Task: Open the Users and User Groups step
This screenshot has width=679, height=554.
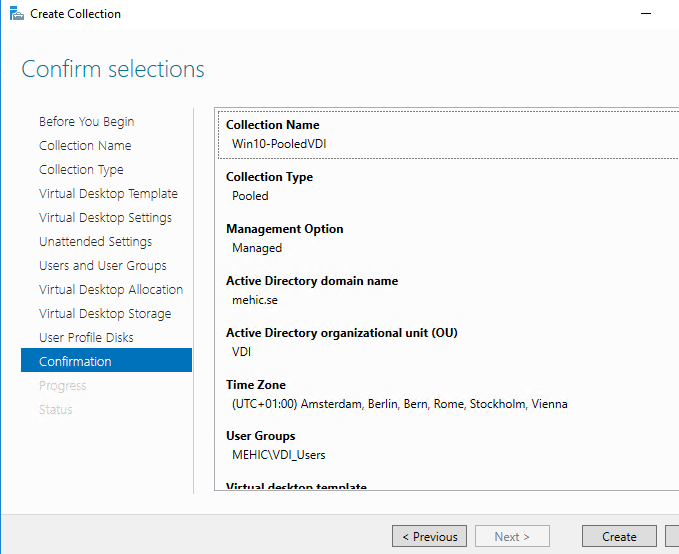Action: (102, 266)
